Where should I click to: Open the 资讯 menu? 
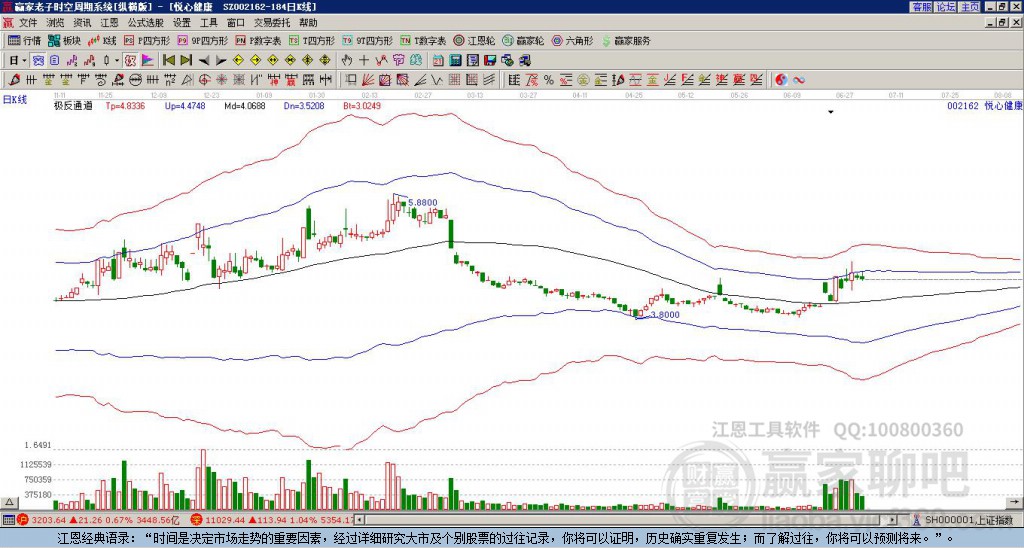tap(82, 23)
